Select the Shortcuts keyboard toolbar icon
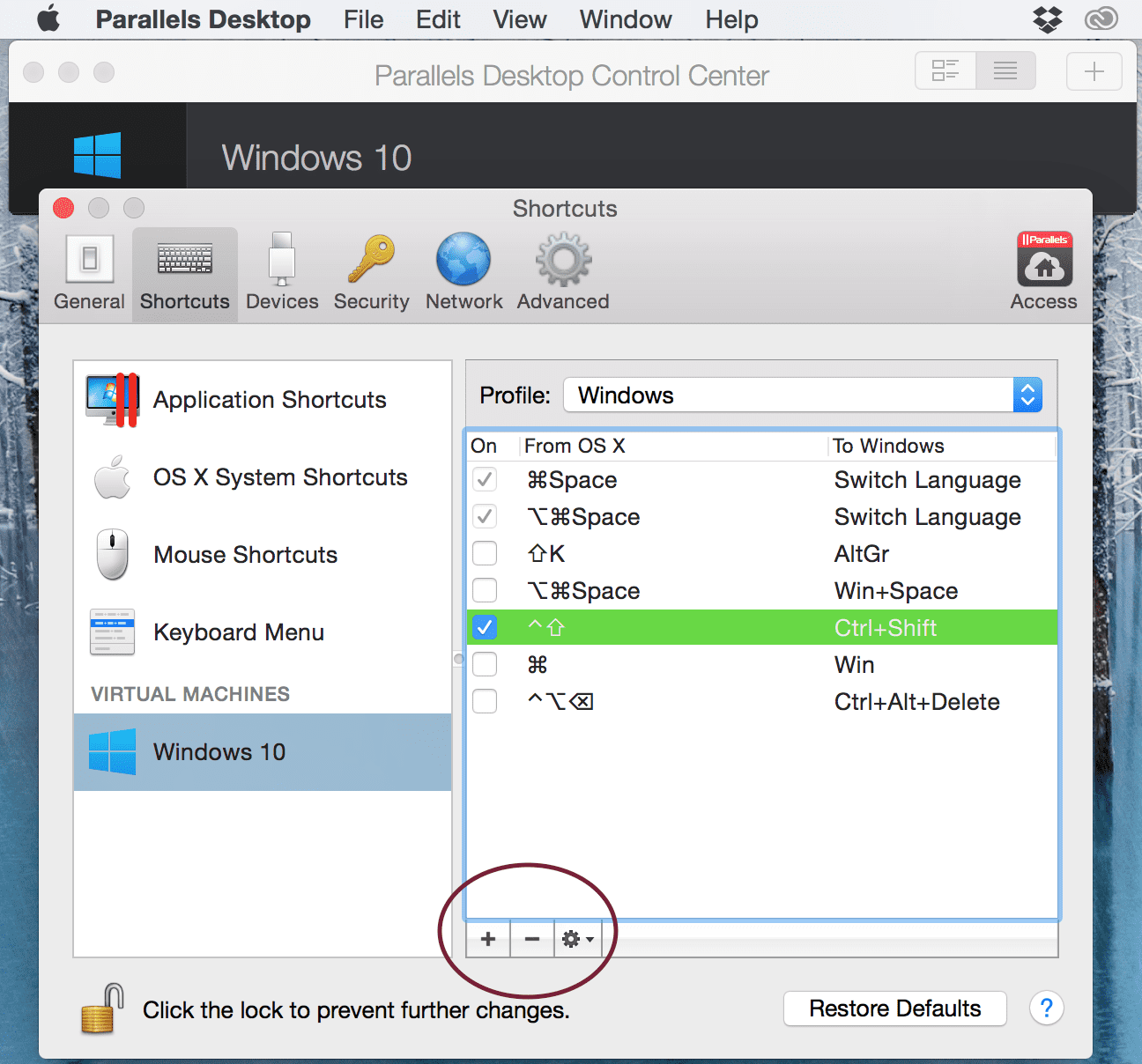The image size is (1142, 1064). click(x=185, y=273)
